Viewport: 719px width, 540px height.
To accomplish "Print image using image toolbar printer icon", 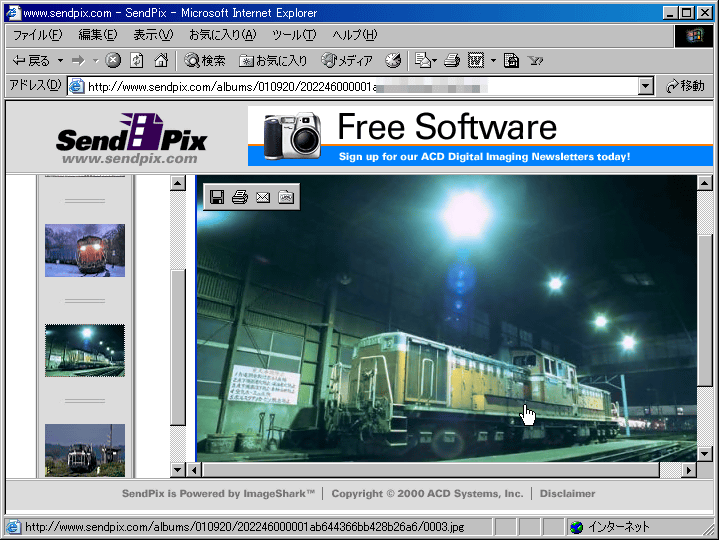I will (x=240, y=197).
